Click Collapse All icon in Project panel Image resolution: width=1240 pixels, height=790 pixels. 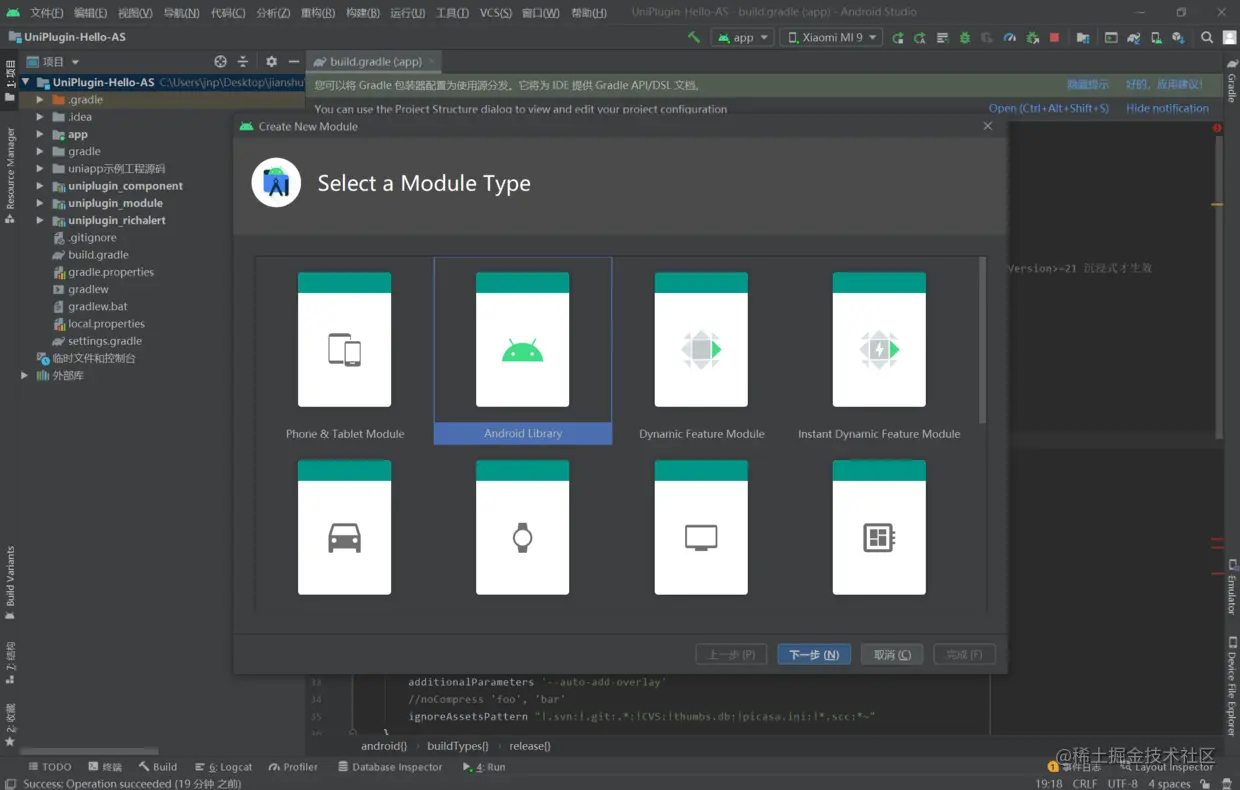point(242,61)
